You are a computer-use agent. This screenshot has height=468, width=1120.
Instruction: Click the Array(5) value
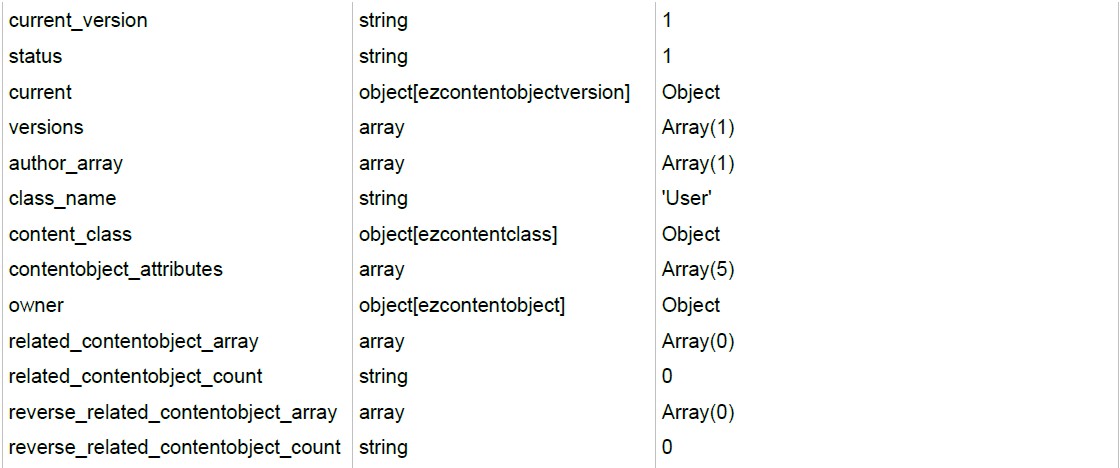[x=698, y=270]
